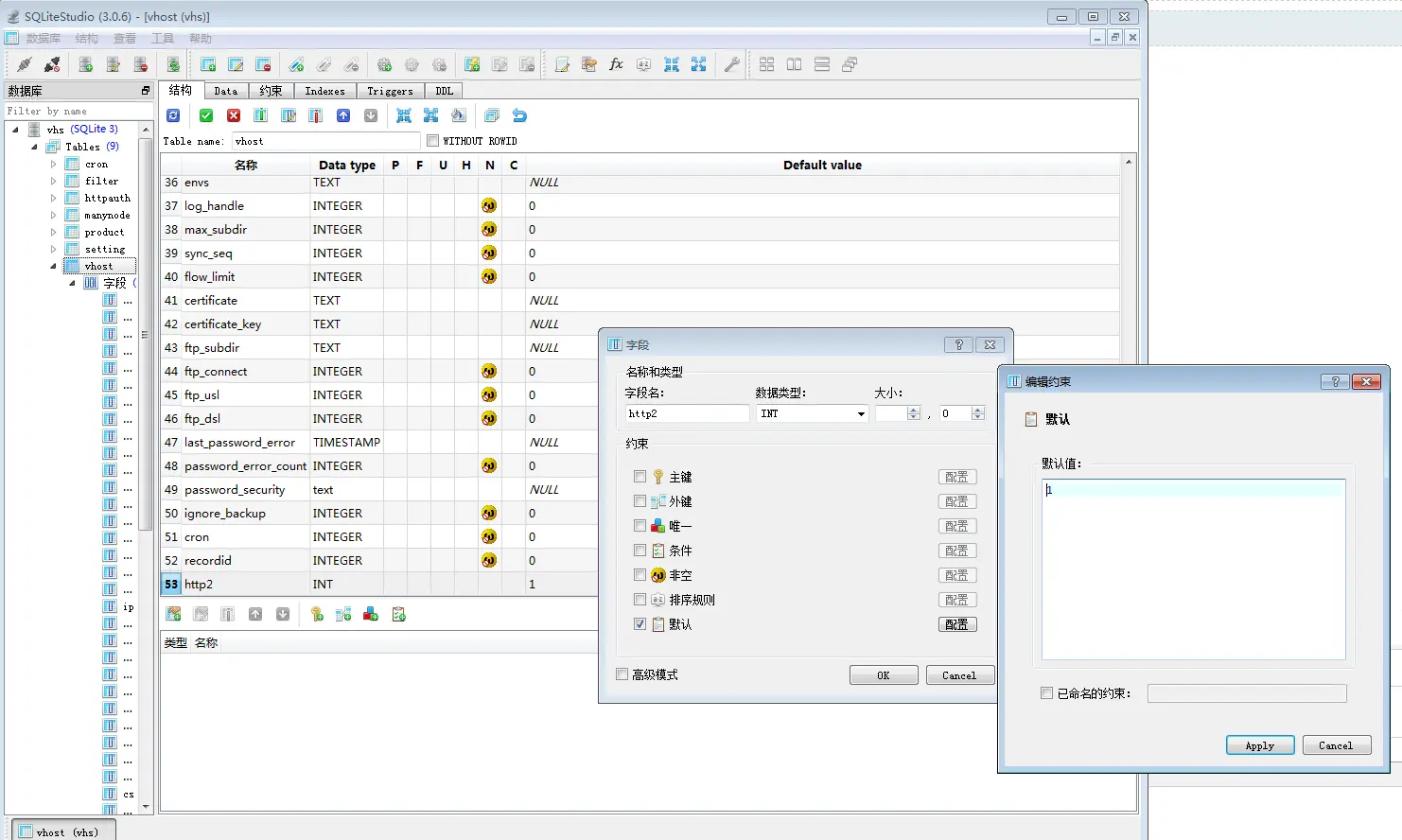Enable the 唯一 unique checkbox
This screenshot has height=840, width=1402.
point(640,526)
